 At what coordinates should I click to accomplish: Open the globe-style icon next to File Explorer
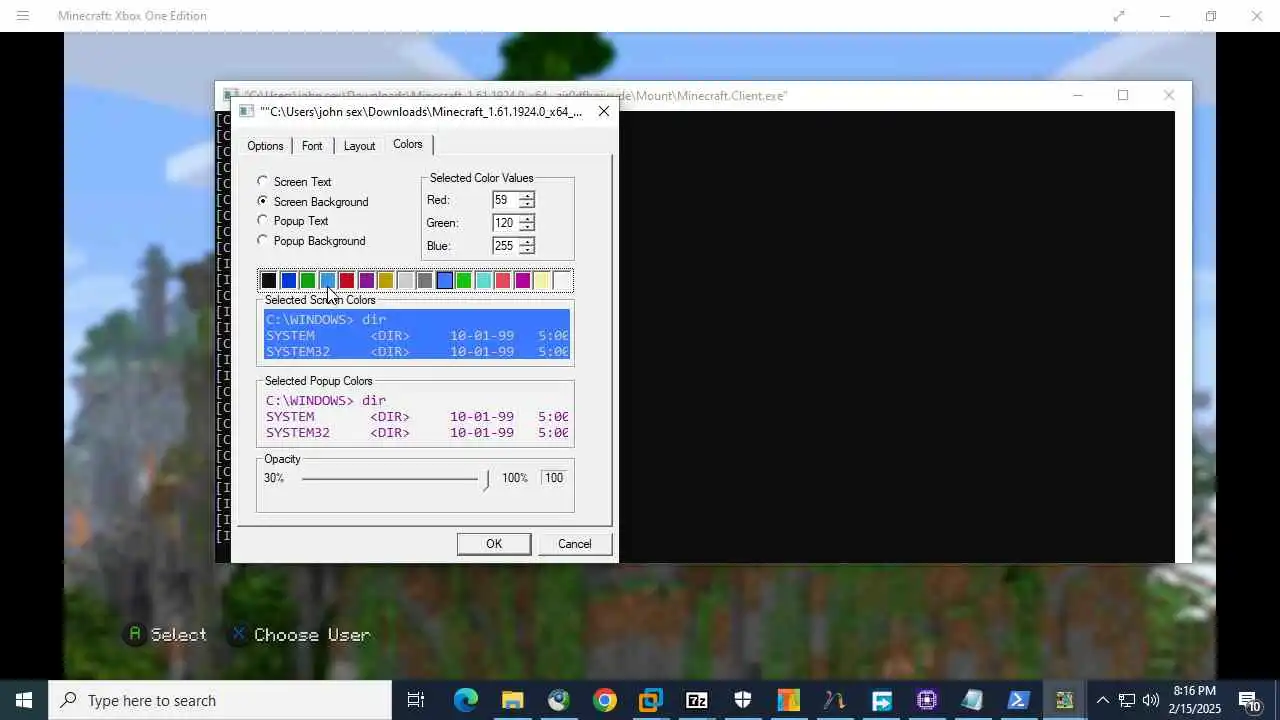point(558,700)
